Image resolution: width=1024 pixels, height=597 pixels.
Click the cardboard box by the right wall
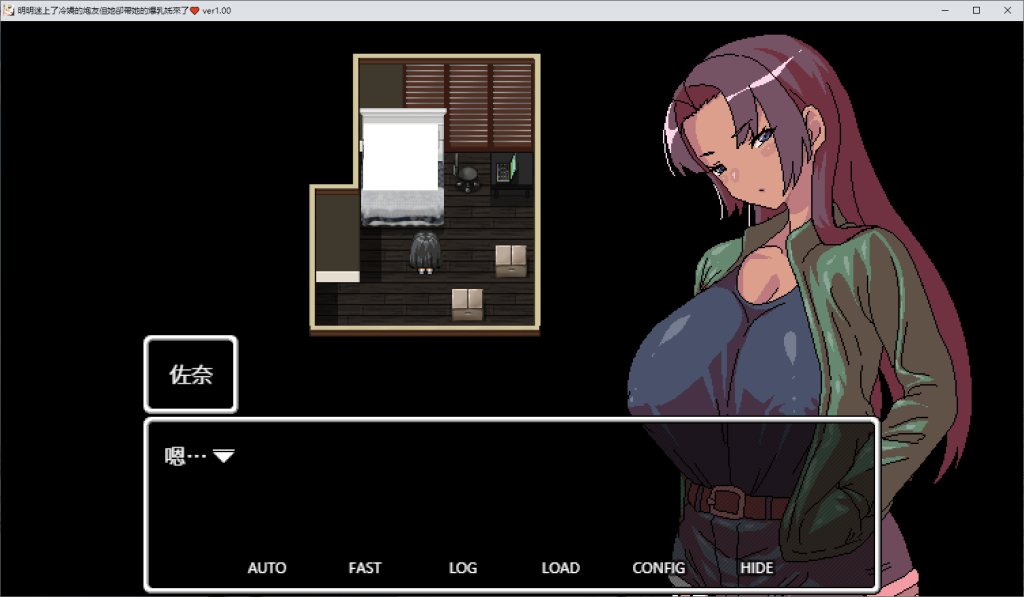point(510,260)
